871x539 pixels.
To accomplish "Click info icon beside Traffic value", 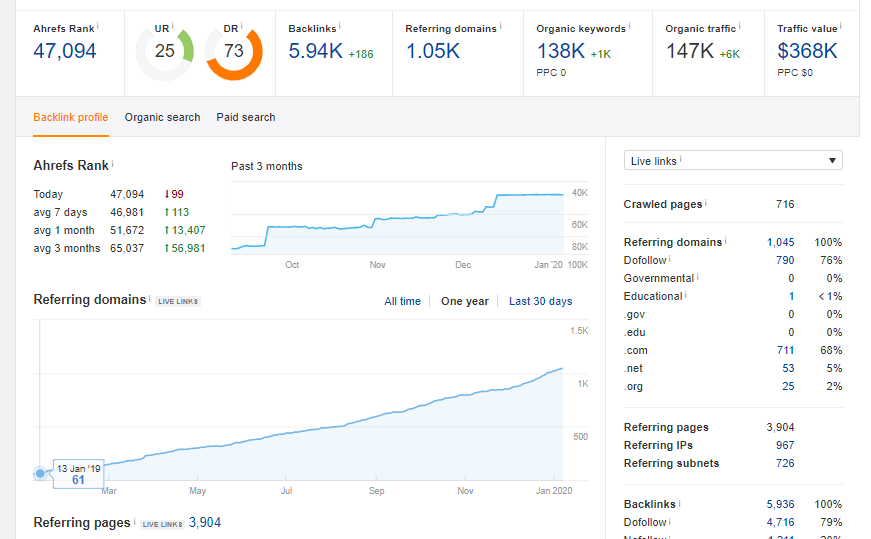I will 840,25.
